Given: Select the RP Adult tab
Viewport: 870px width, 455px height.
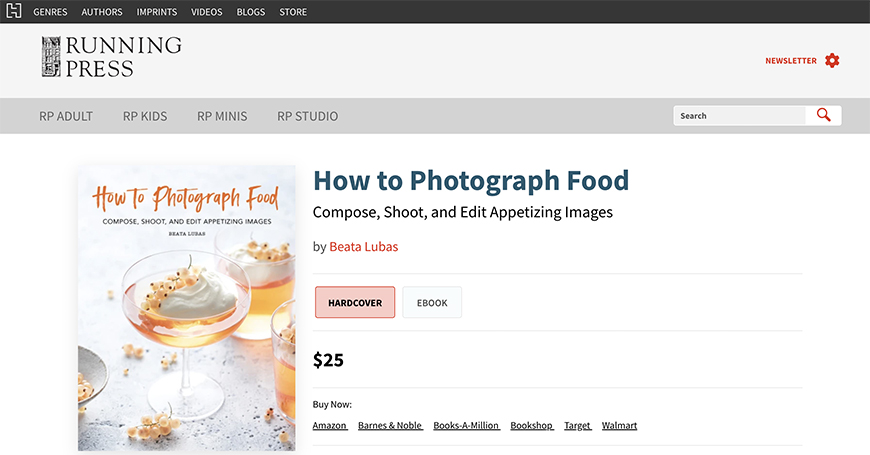Looking at the screenshot, I should (65, 116).
